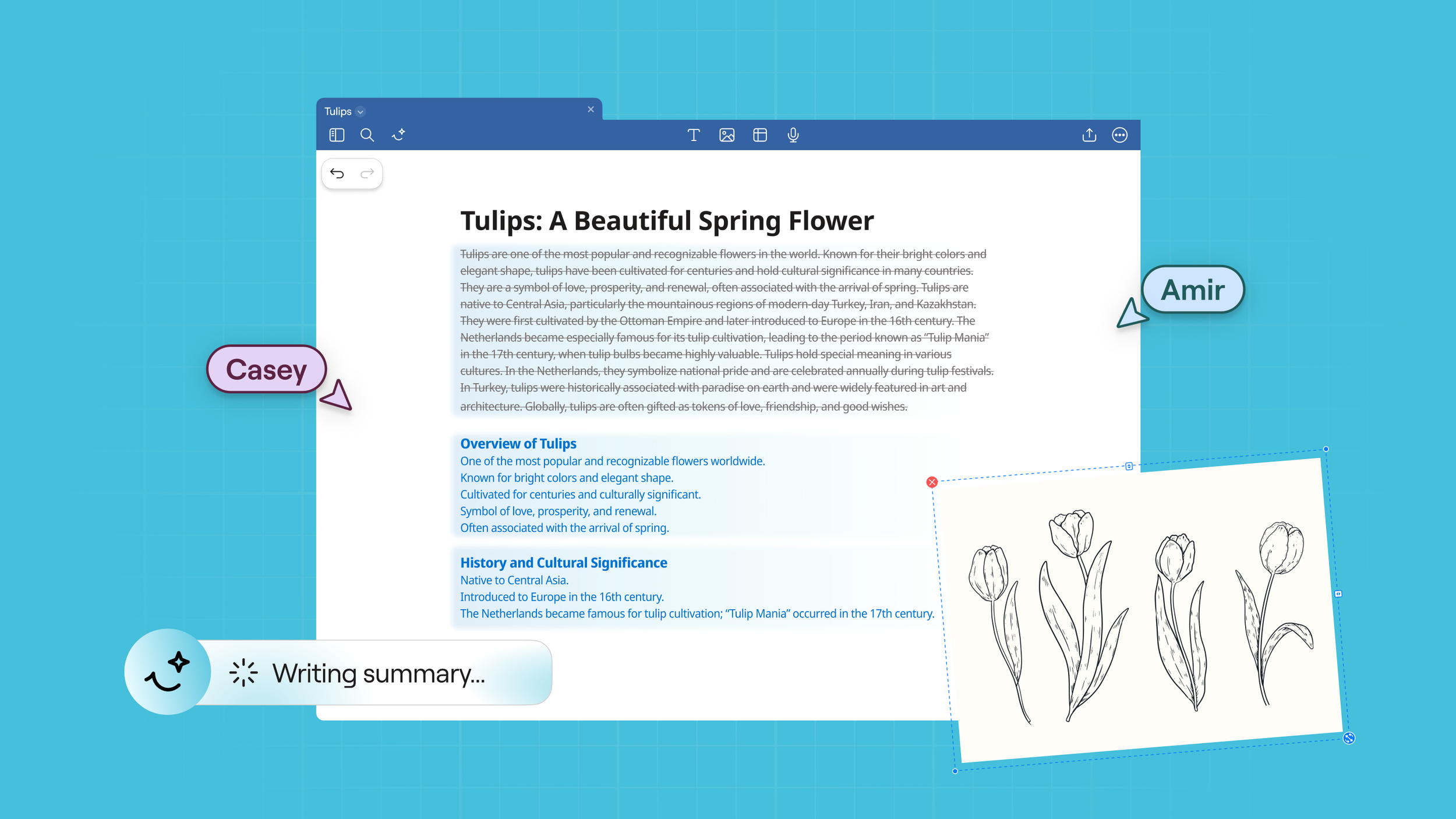This screenshot has width=1456, height=819.
Task: Insert an image with the picture icon
Action: [726, 135]
